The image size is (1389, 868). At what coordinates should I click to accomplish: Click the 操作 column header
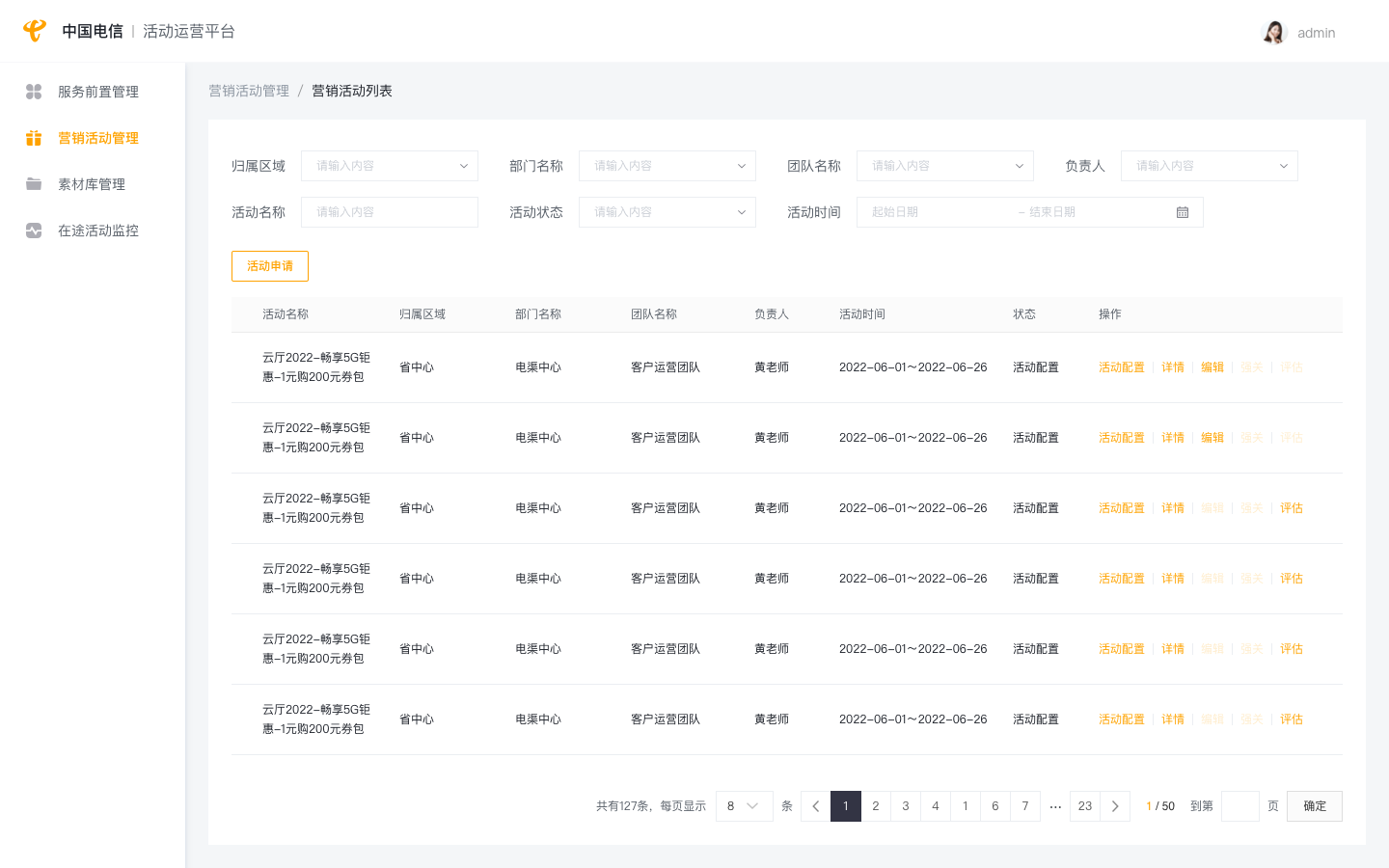pyautogui.click(x=1110, y=314)
